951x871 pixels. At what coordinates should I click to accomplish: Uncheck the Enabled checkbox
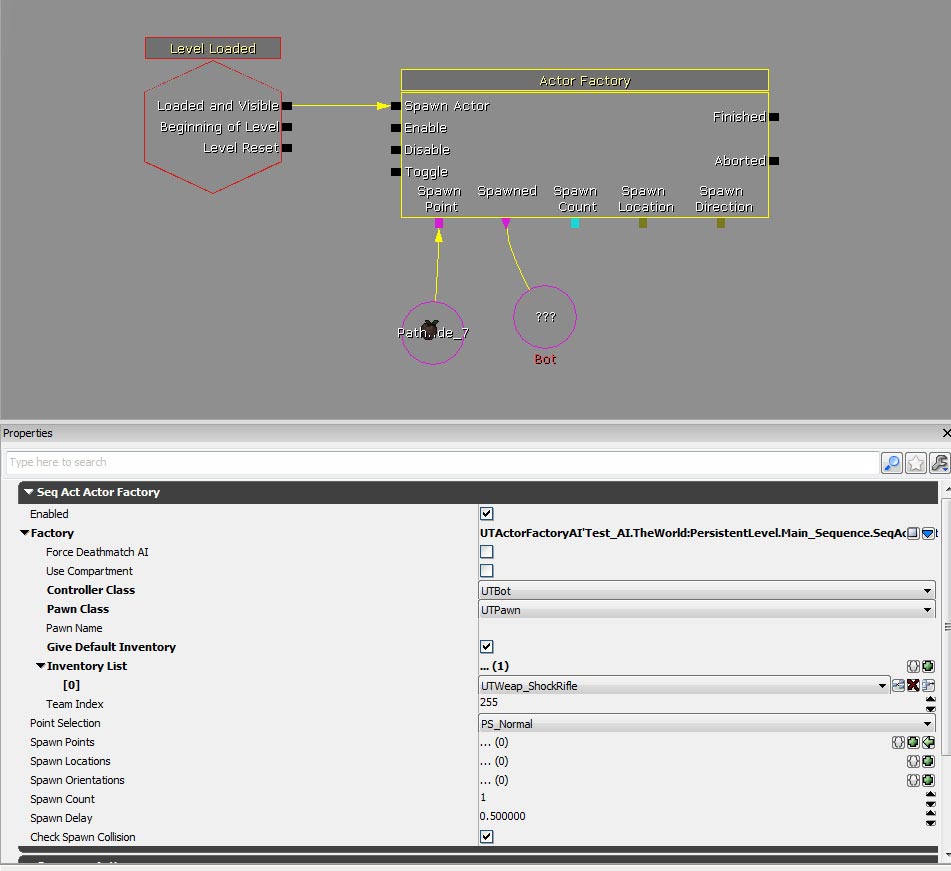pos(487,514)
